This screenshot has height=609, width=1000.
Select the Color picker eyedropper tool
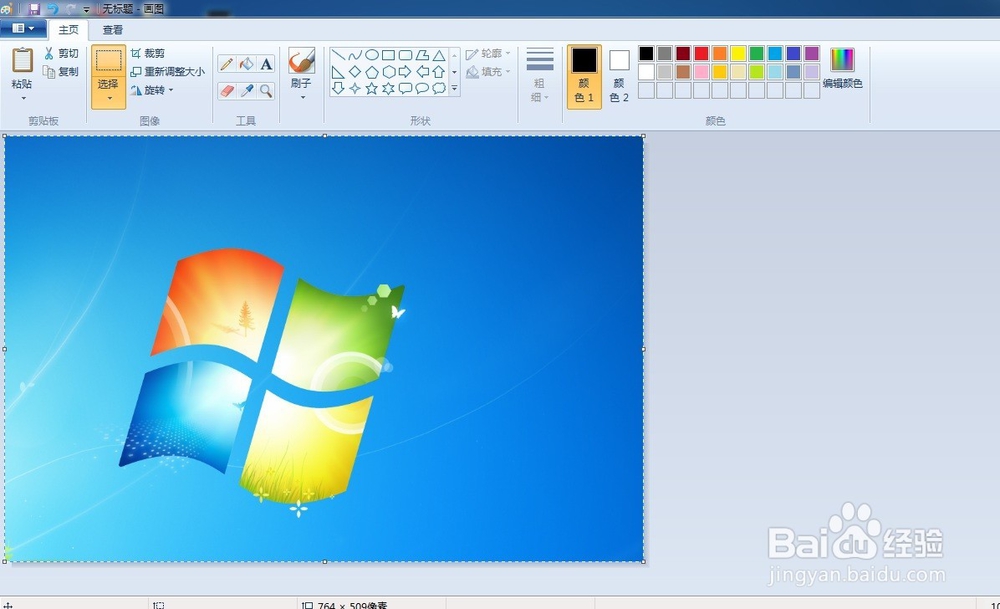246,91
